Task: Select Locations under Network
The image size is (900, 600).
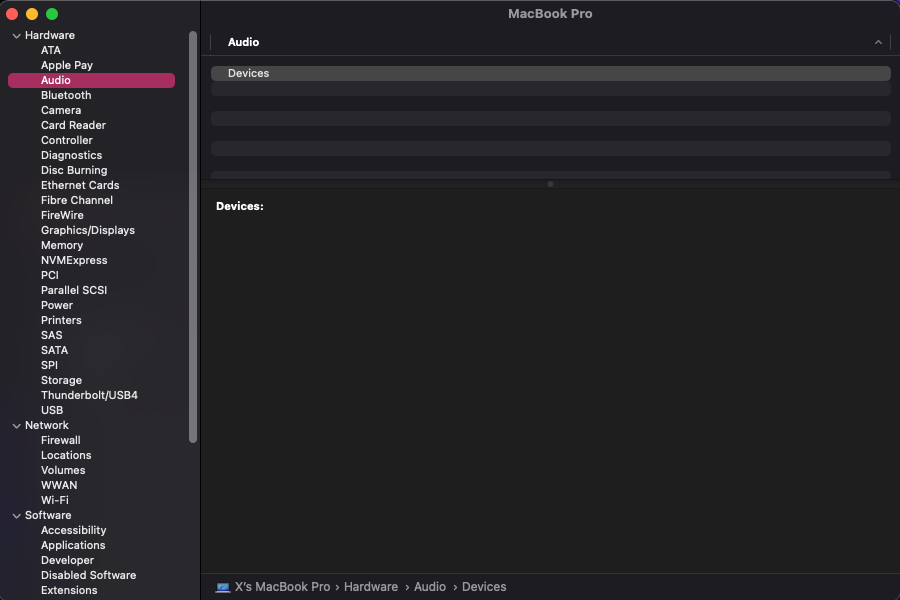Action: point(66,455)
